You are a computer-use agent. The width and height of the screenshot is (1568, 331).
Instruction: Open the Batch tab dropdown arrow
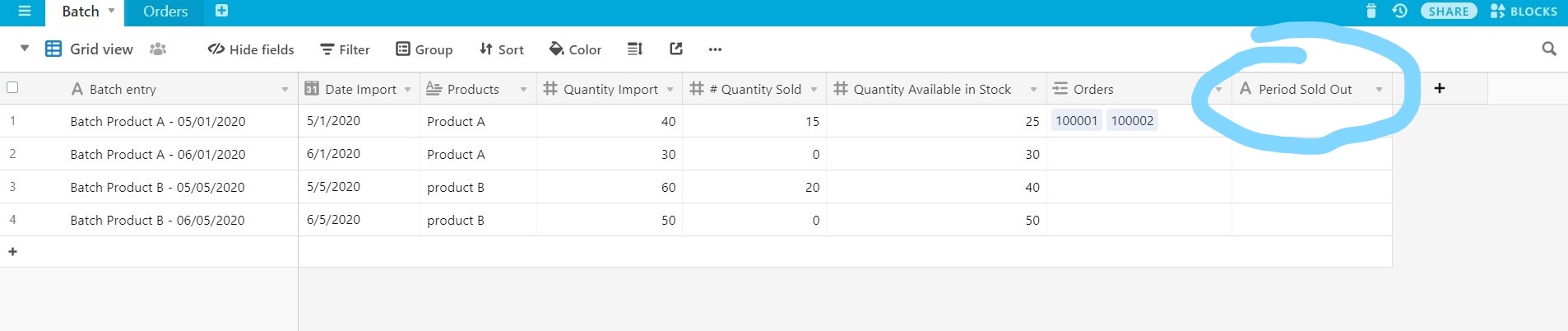[111, 11]
